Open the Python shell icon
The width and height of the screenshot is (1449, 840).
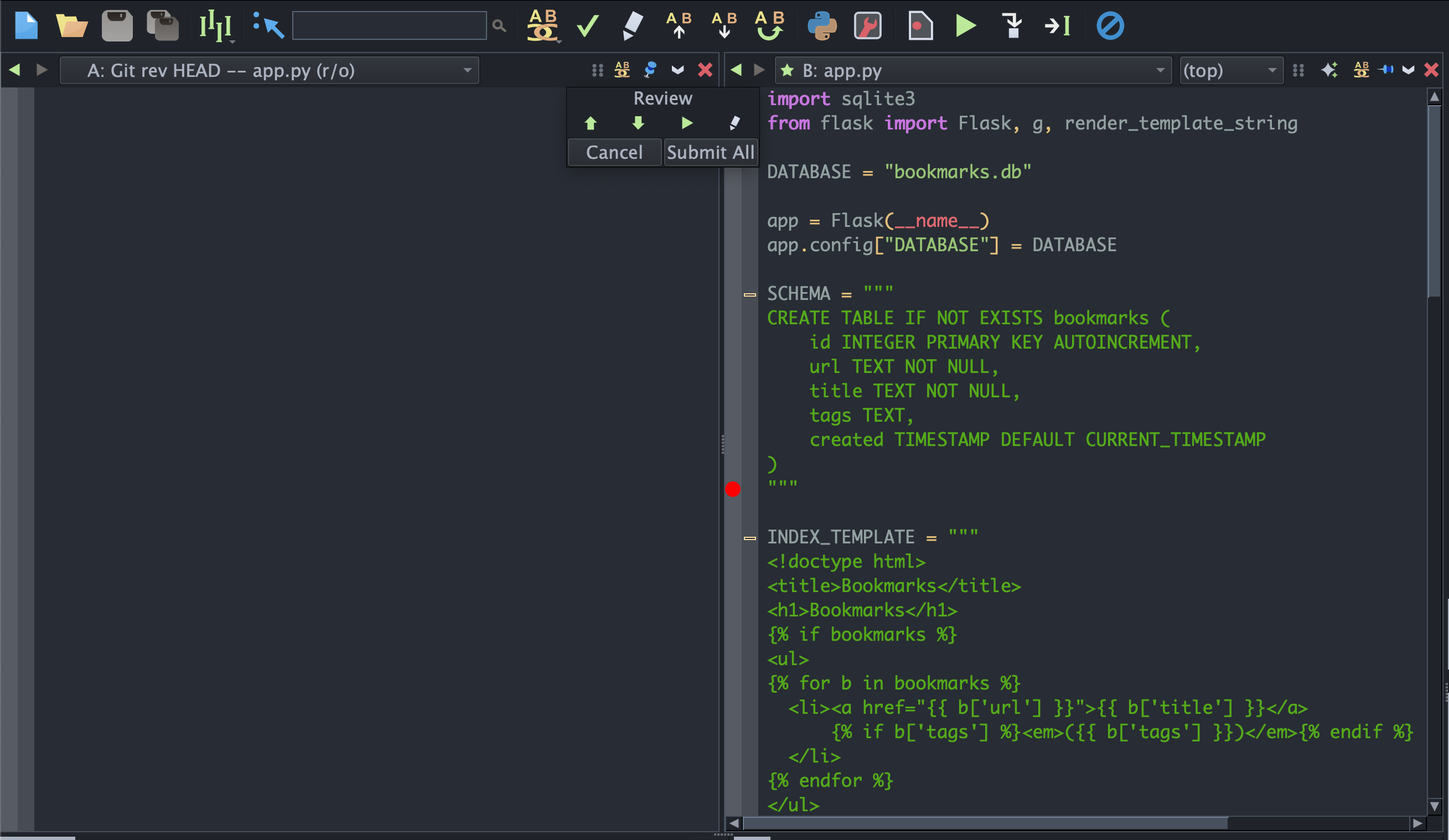pyautogui.click(x=822, y=26)
